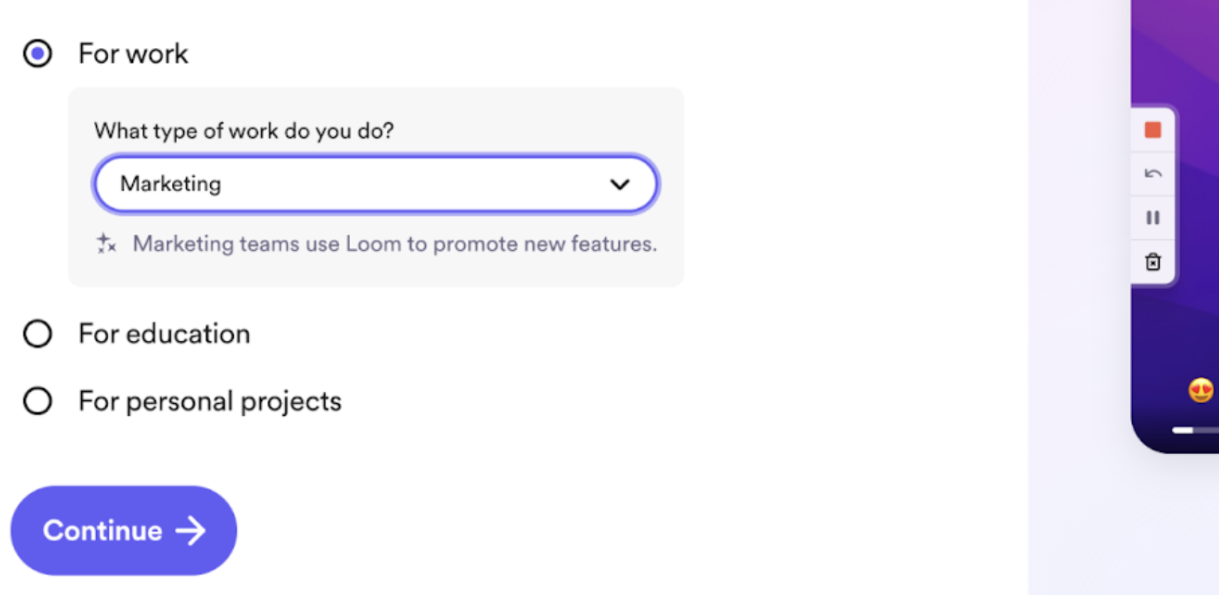
Task: Click the chevron on the Marketing selector
Action: click(x=619, y=184)
